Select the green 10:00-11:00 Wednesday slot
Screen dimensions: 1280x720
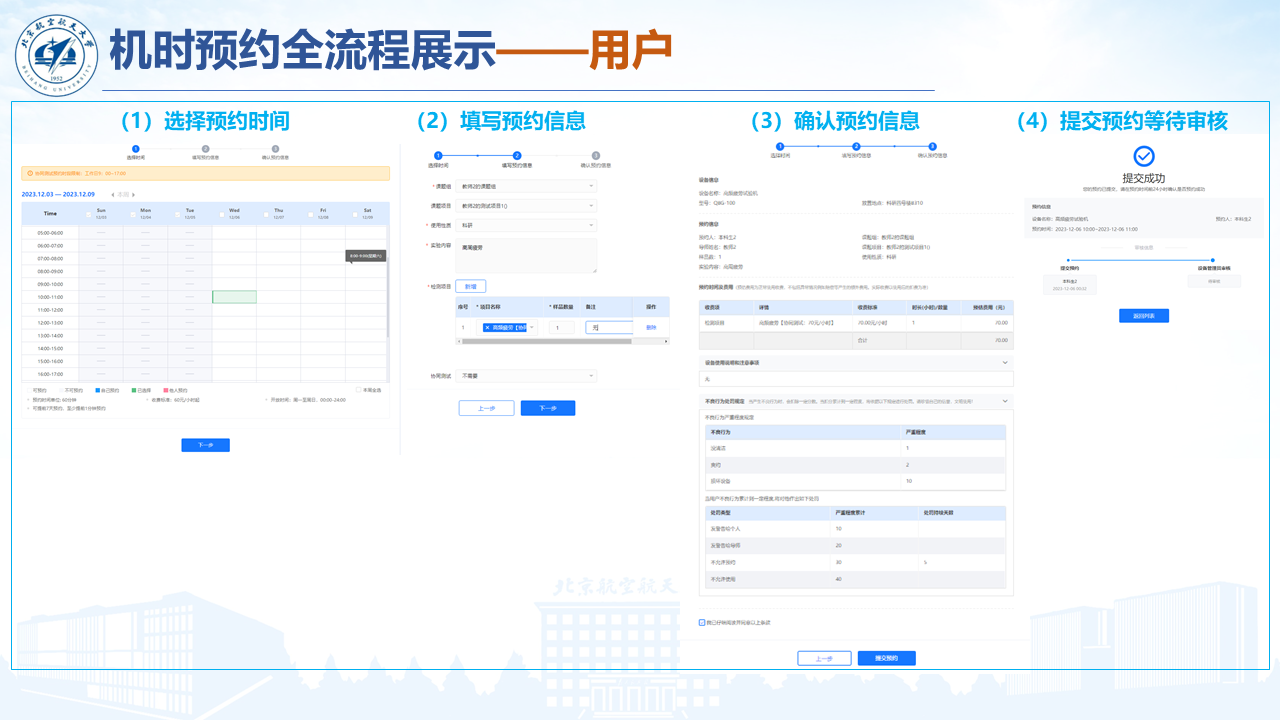click(234, 297)
